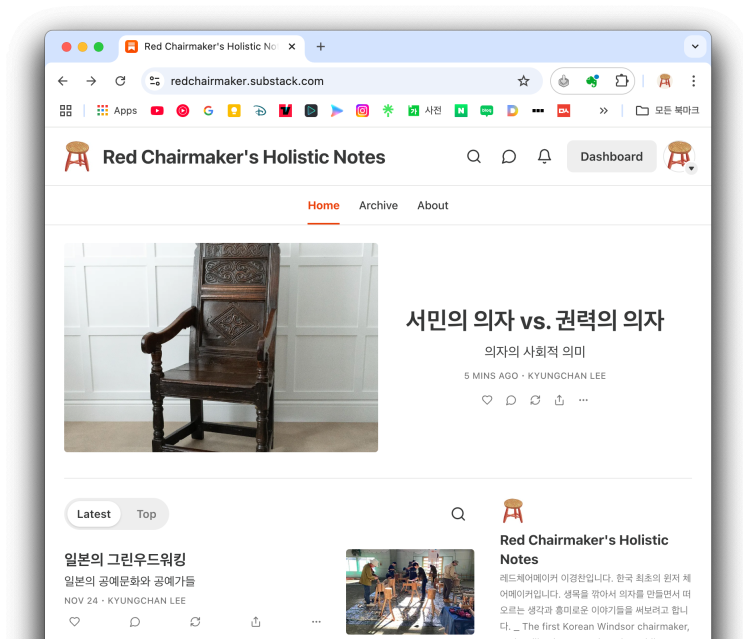Switch to the About tab

(433, 206)
